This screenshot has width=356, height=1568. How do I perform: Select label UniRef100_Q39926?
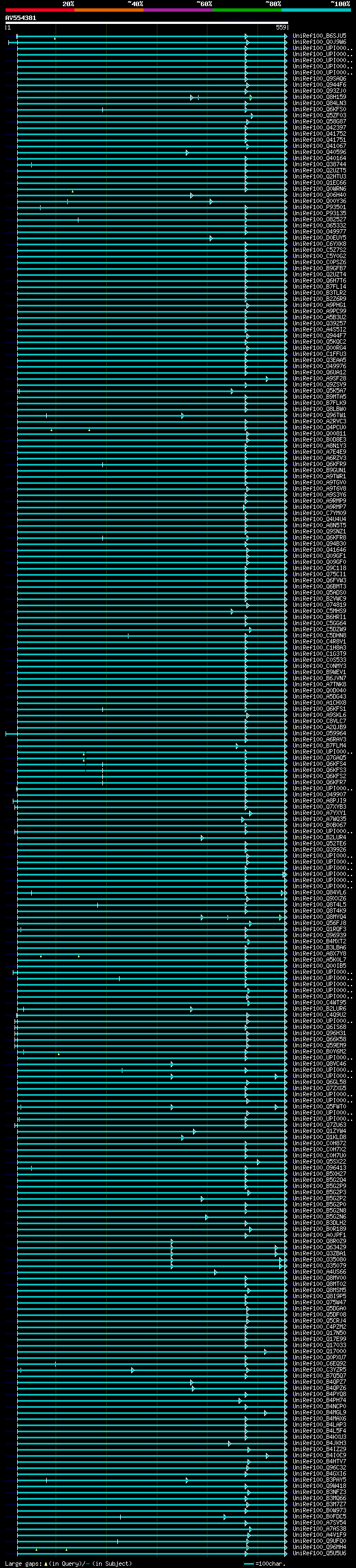[319, 850]
